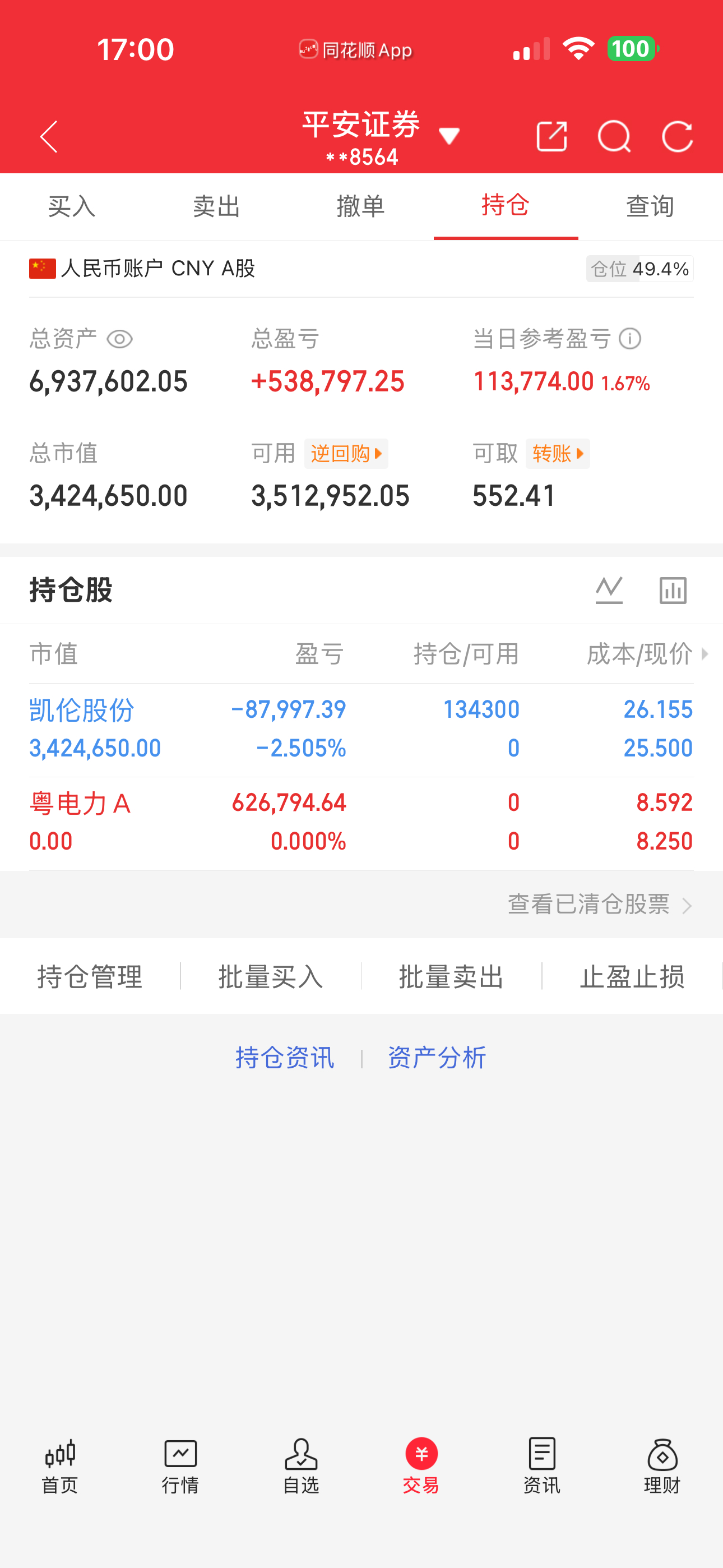Tap 粤电力A profit value 626,794.64
Viewport: 723px width, 1568px height.
tap(289, 803)
